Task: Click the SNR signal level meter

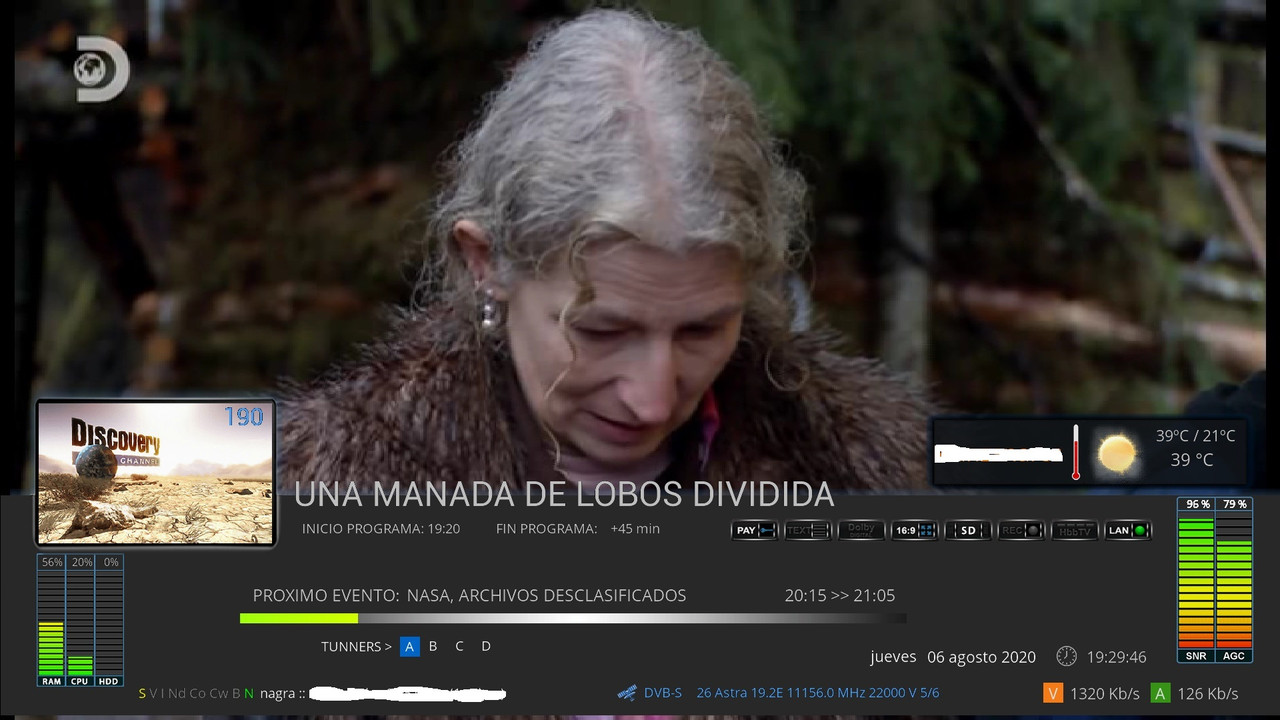Action: [1196, 580]
